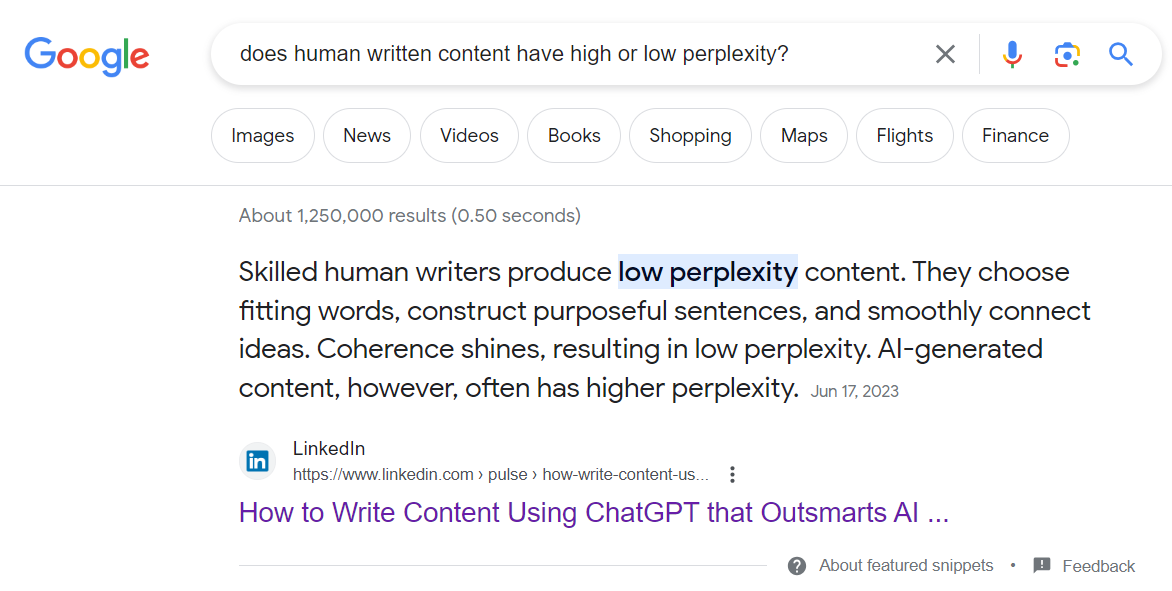This screenshot has height=591, width=1172.
Task: Switch to the Images tab
Action: pos(263,136)
